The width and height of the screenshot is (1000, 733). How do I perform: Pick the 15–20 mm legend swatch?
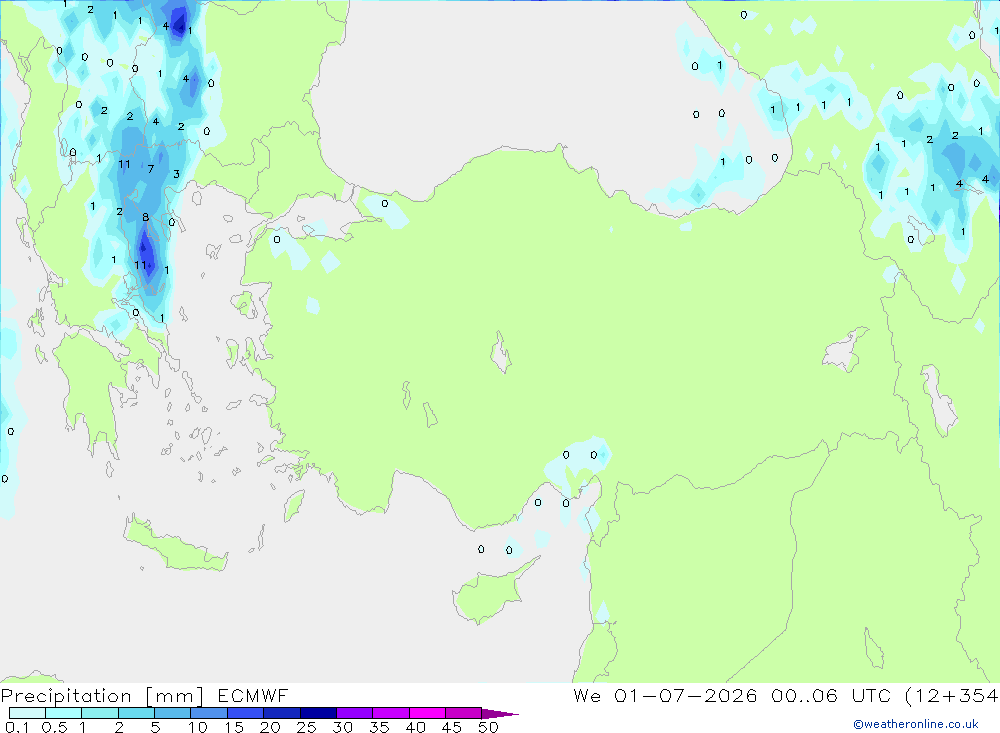pyautogui.click(x=246, y=713)
